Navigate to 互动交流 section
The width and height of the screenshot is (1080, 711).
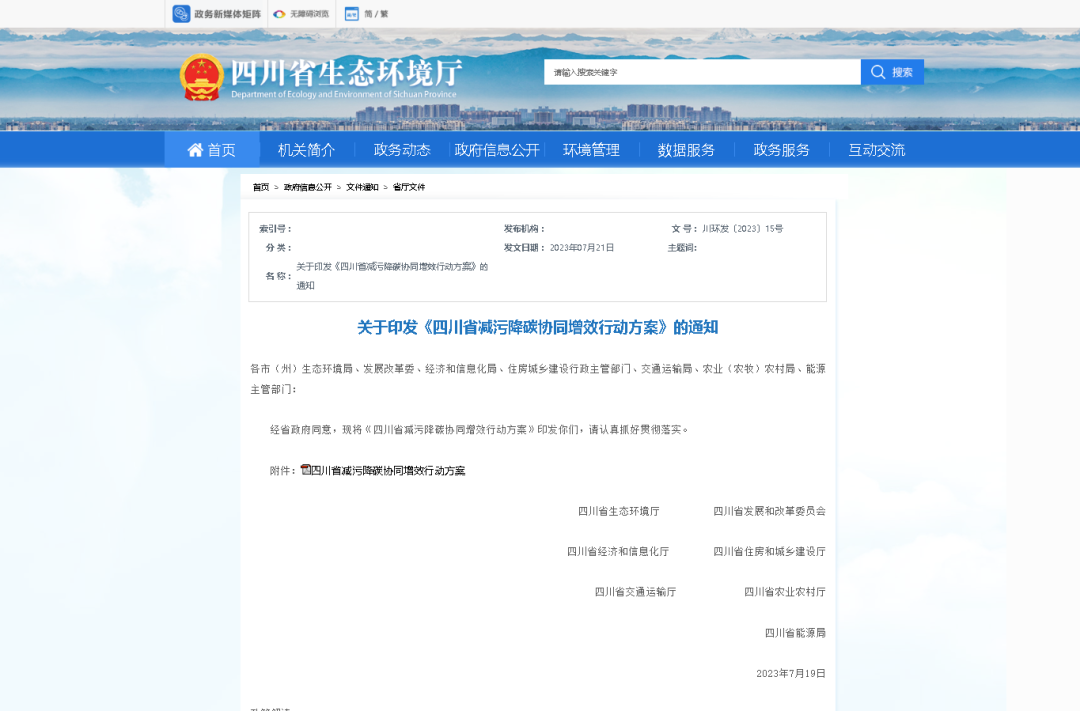[x=876, y=150]
